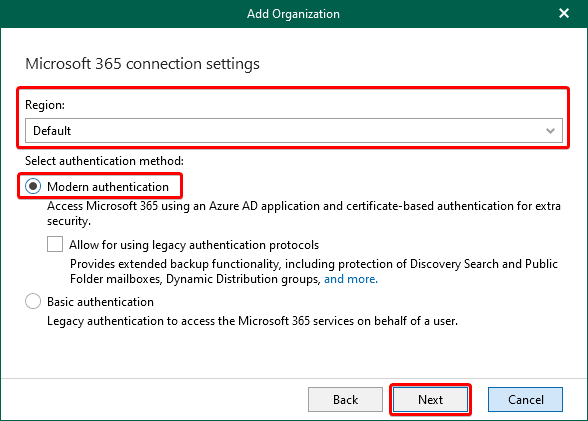588x421 pixels.
Task: Cancel the Add Organization wizard
Action: [525, 399]
